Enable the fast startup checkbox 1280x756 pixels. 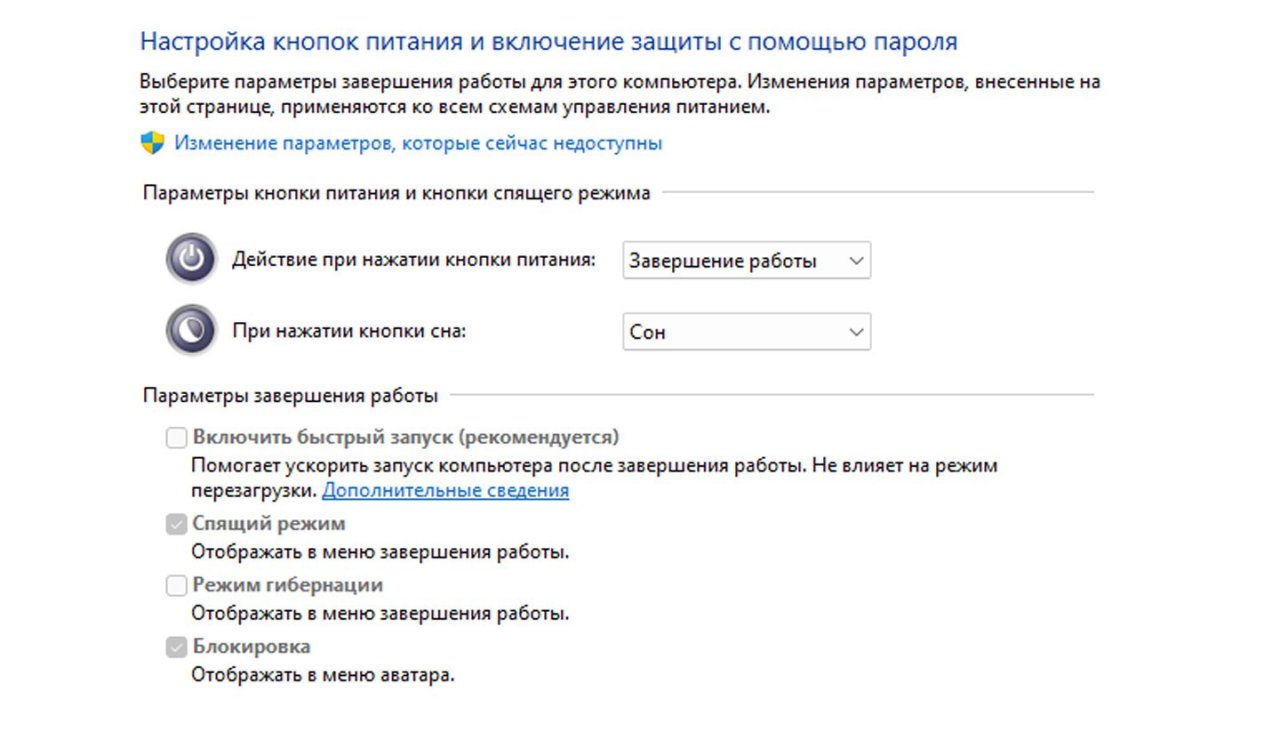tap(177, 438)
